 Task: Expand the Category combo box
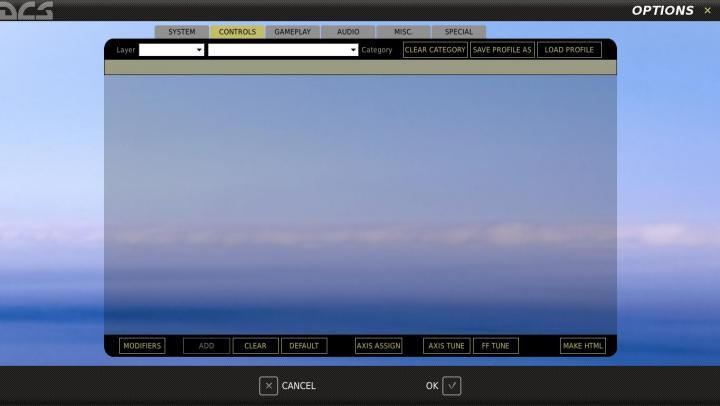coord(283,50)
